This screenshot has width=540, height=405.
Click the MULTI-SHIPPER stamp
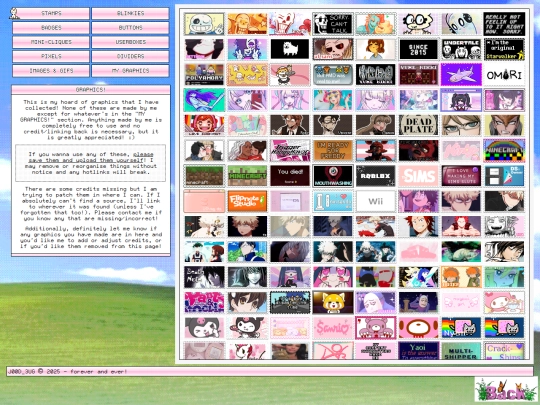[x=461, y=351]
